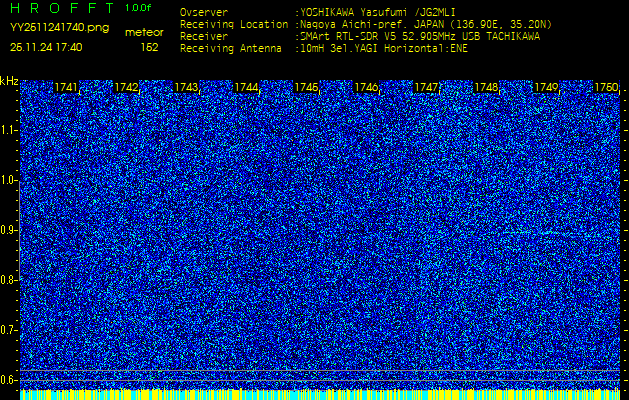
Task: Click the 1.1 frequency axis label
Action: (9, 130)
